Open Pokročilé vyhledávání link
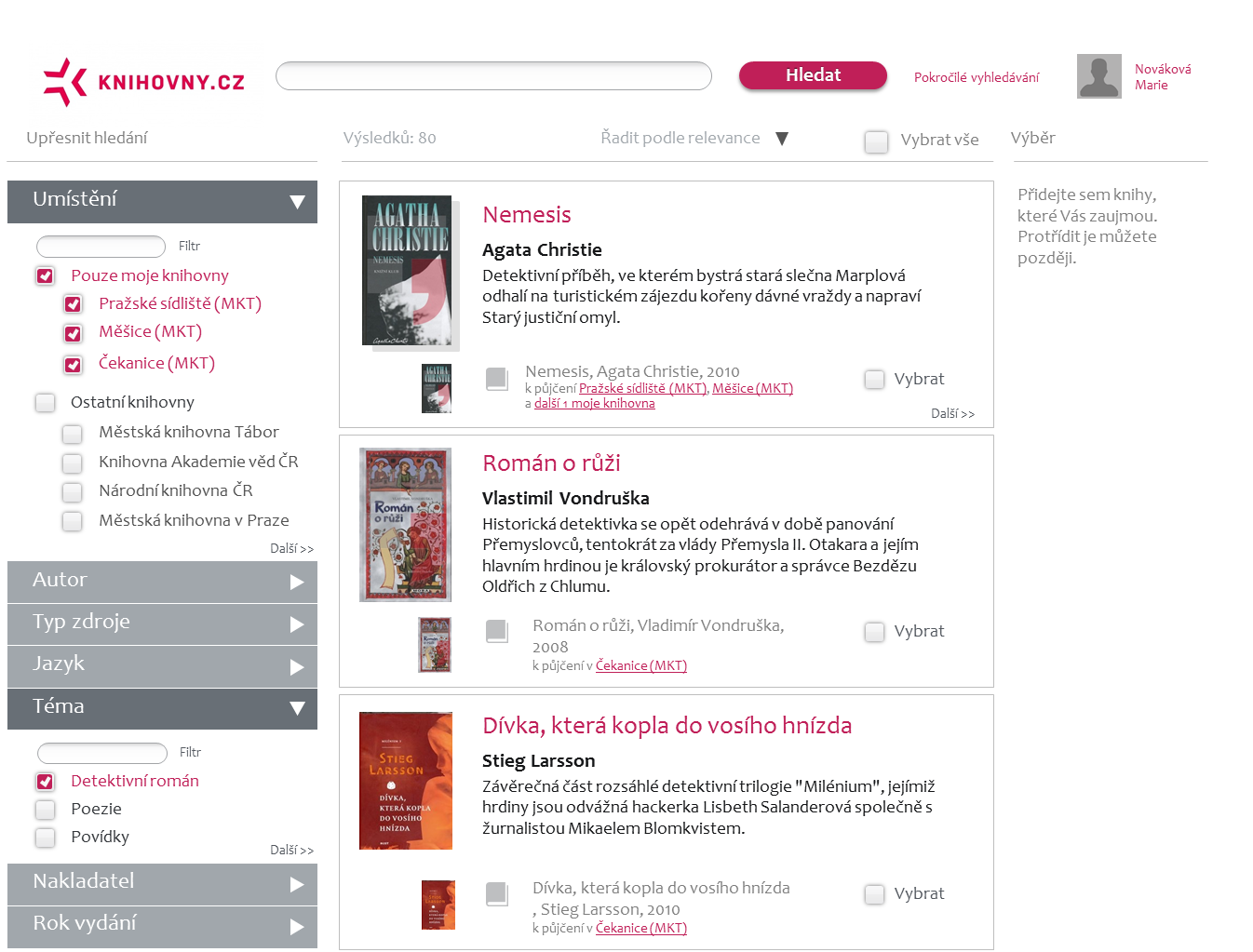This screenshot has height=952, width=1253. [x=977, y=77]
